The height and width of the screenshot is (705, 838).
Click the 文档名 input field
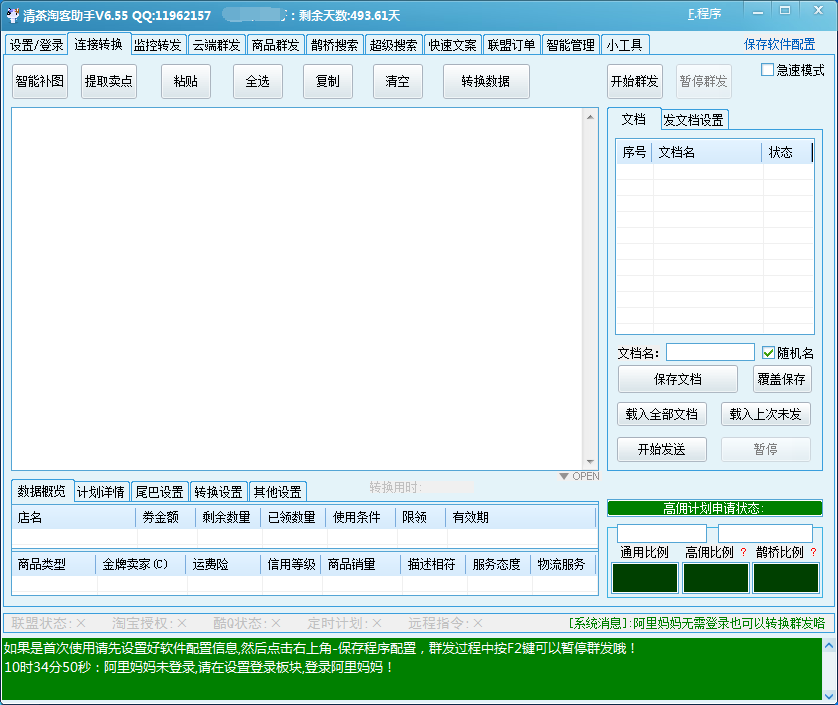710,352
